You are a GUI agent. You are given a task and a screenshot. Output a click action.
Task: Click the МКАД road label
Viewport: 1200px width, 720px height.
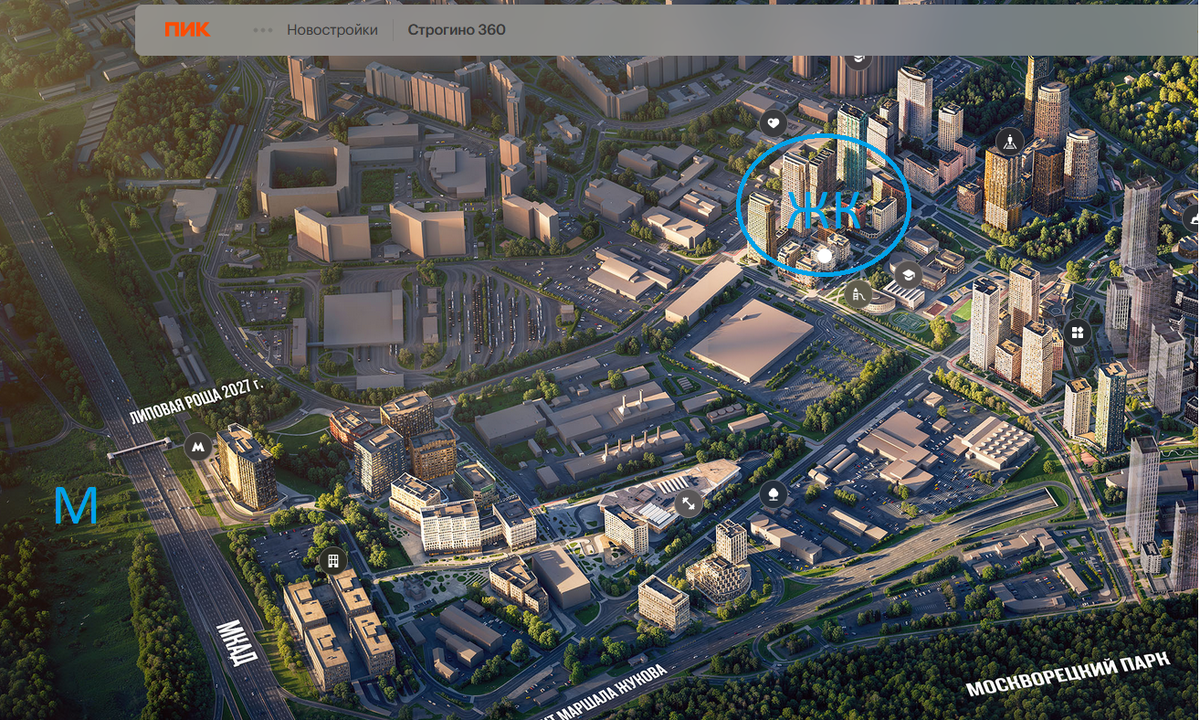coord(237,644)
